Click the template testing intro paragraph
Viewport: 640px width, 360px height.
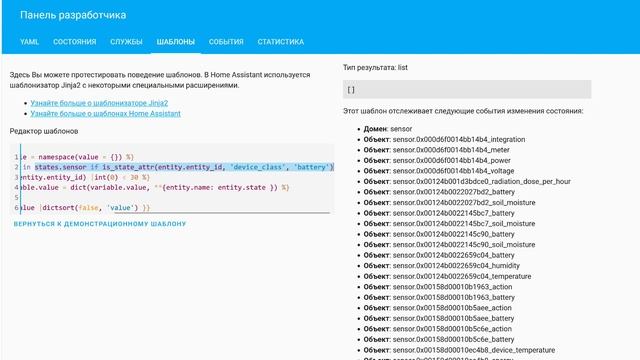pos(160,80)
